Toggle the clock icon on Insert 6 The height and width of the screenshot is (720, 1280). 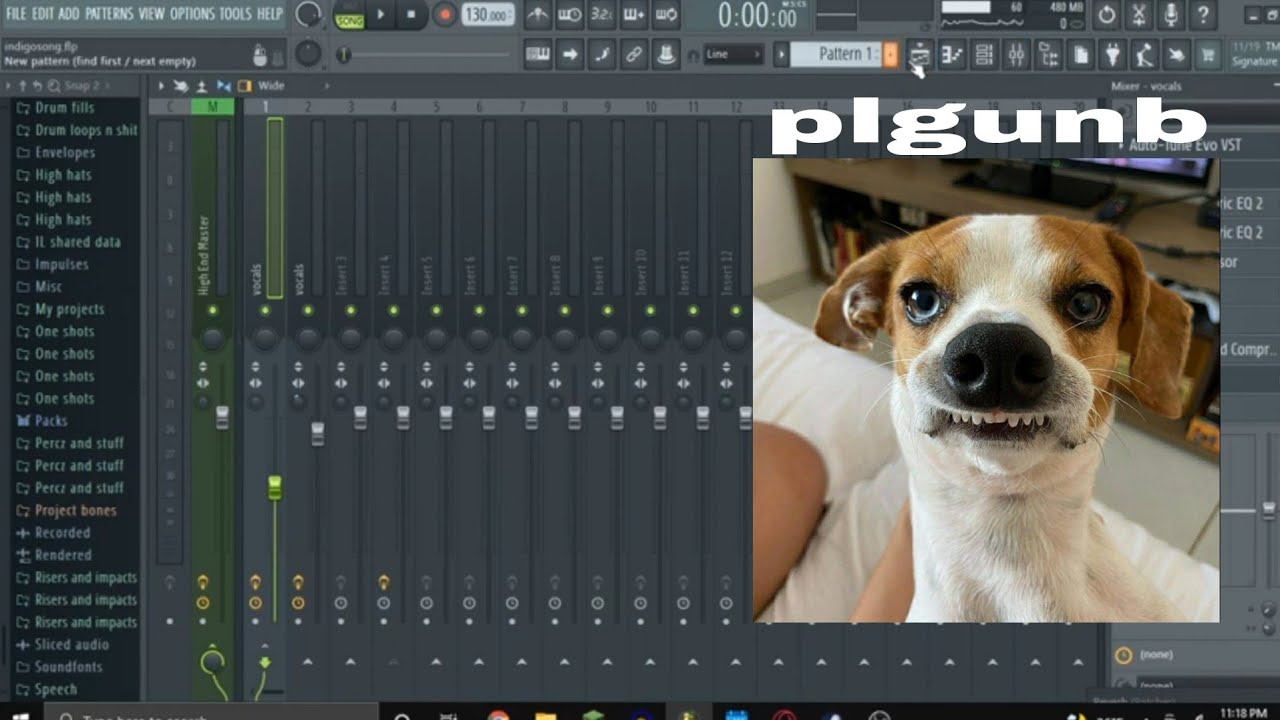tap(469, 603)
